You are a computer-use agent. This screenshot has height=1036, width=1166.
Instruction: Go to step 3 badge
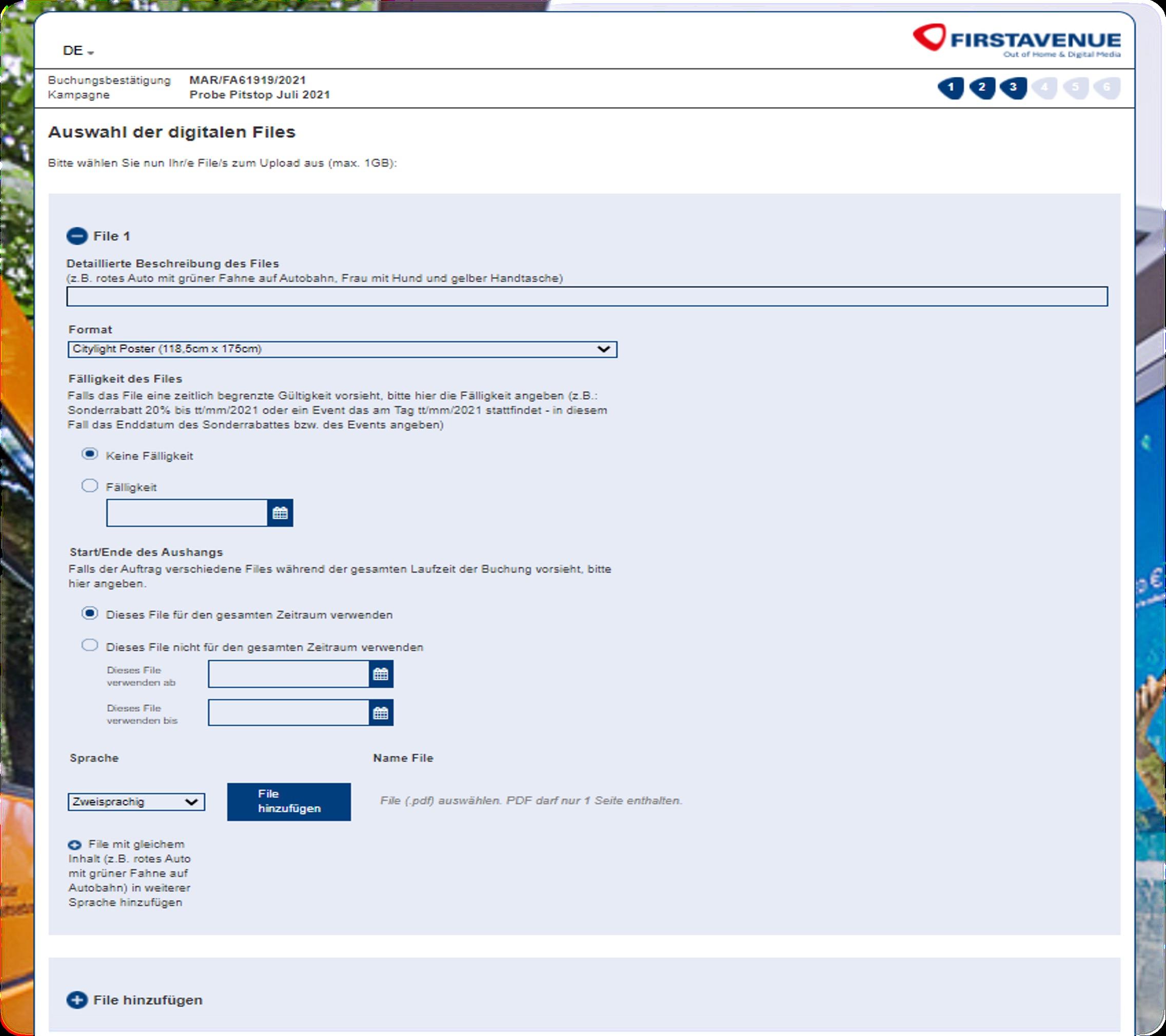pos(1013,87)
